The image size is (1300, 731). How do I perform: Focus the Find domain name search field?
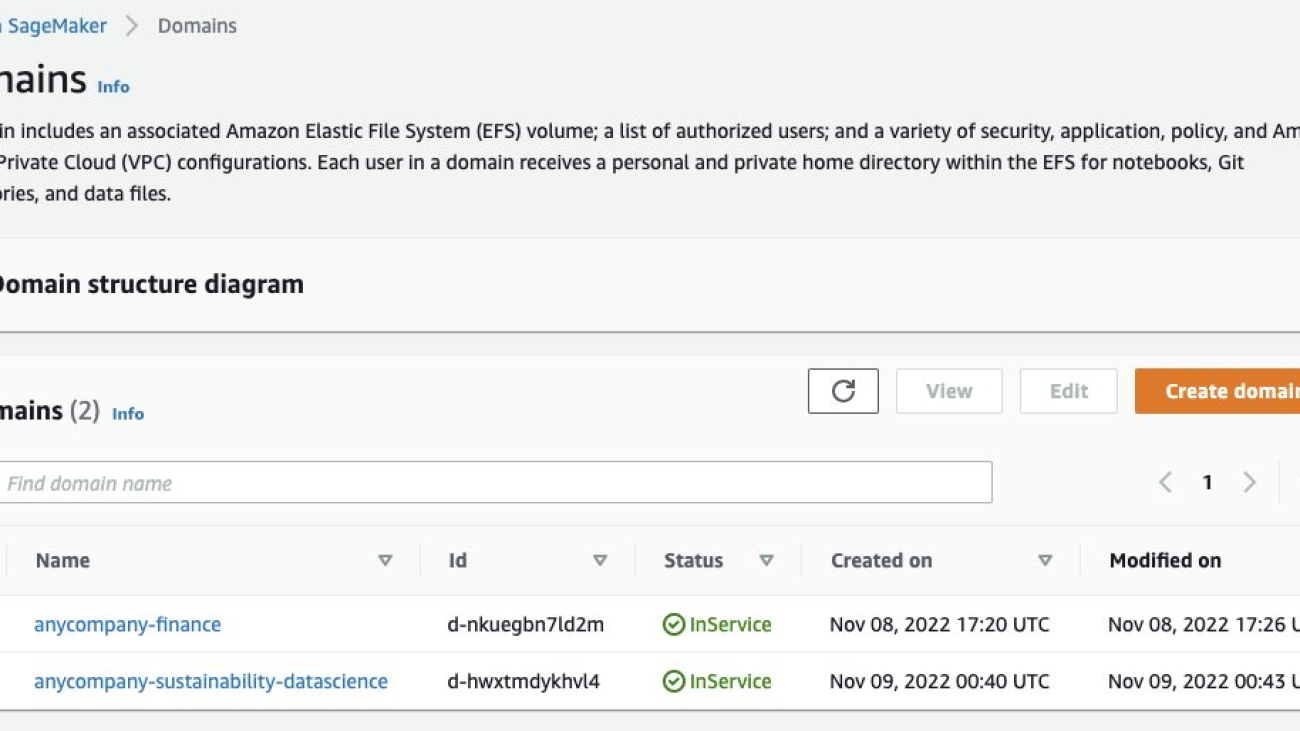coord(495,483)
